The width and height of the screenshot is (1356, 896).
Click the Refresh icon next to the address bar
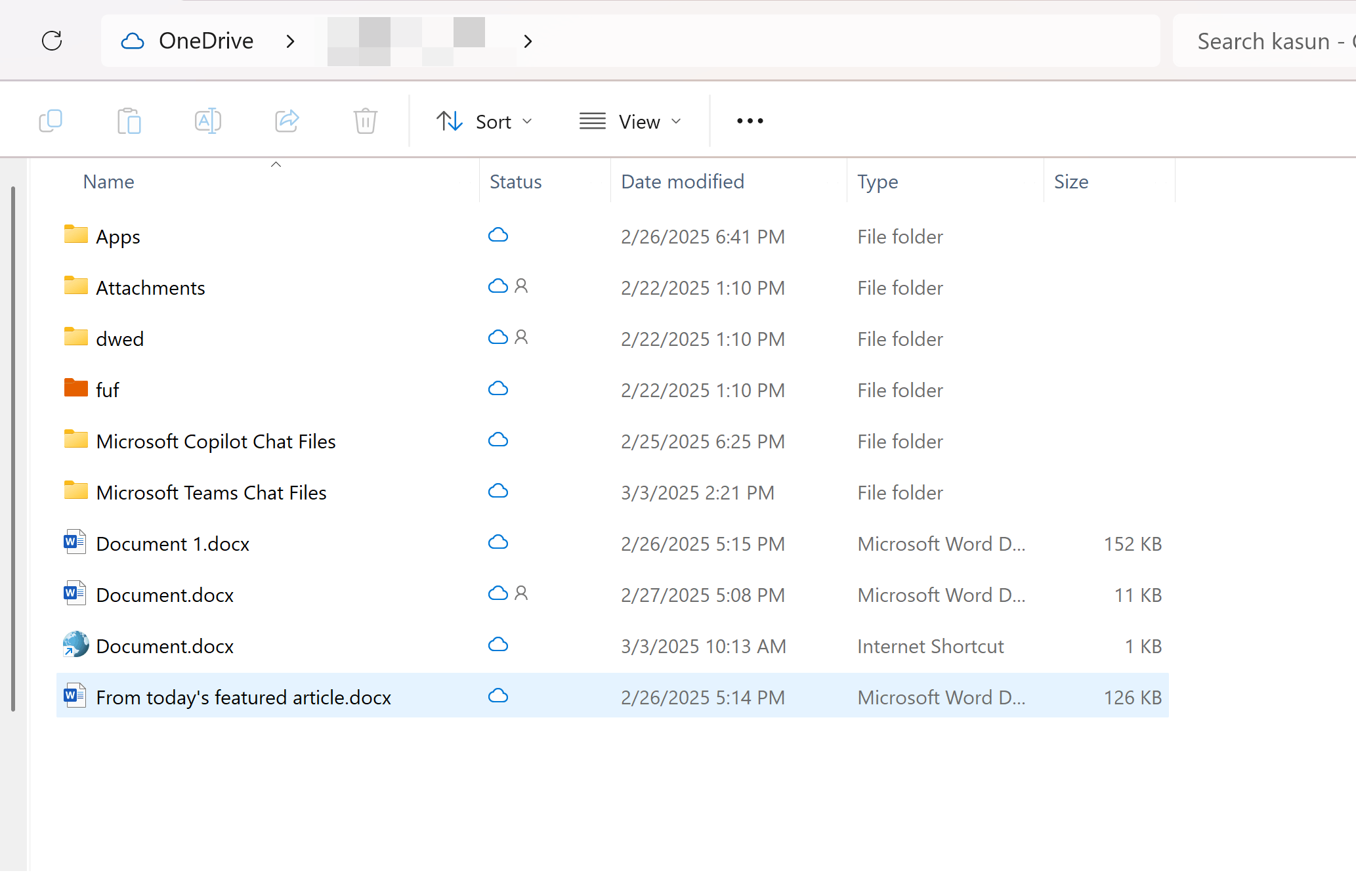[x=53, y=41]
